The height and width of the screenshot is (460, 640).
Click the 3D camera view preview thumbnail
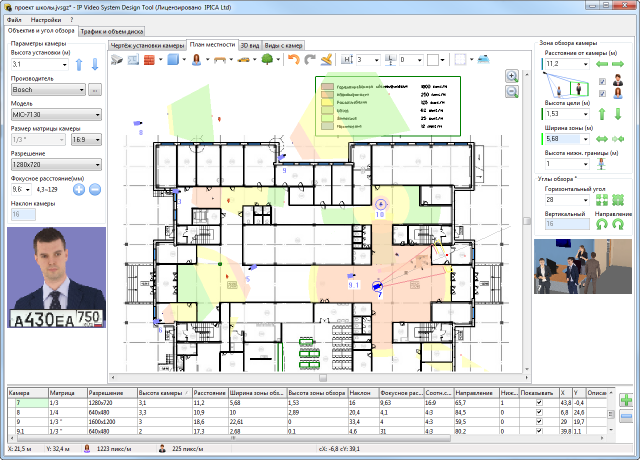pos(583,266)
